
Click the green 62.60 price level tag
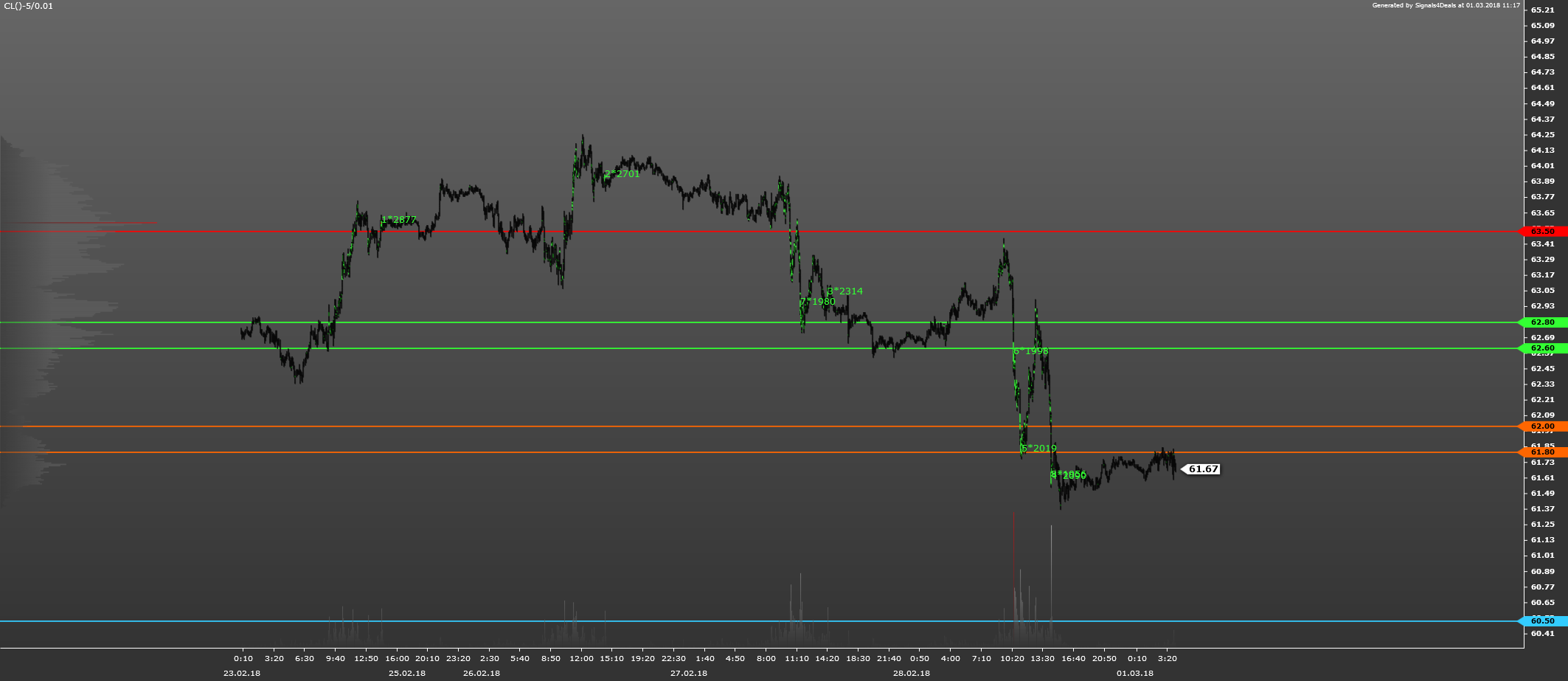point(1543,348)
